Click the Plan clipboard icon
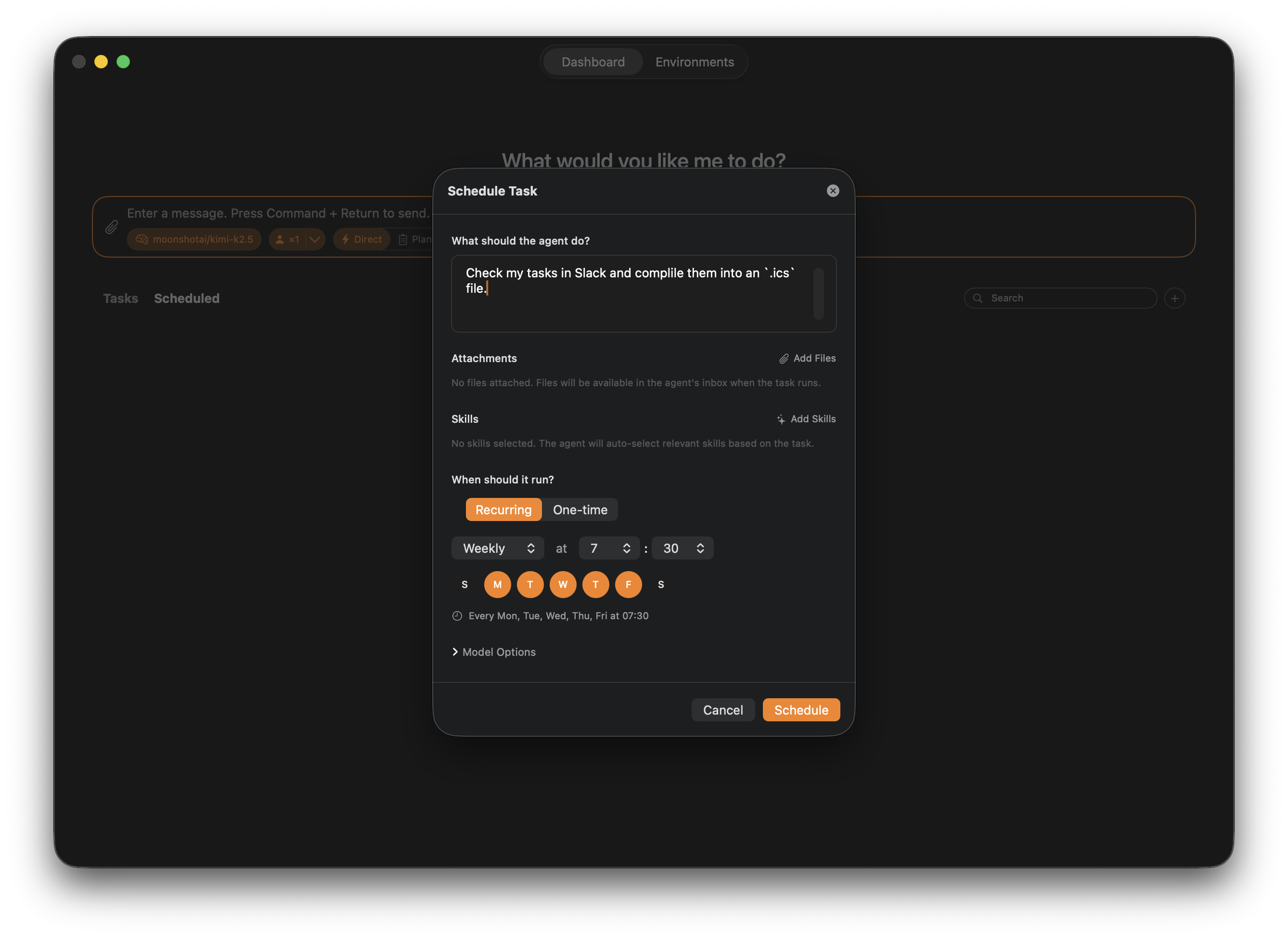1288x939 pixels. click(x=403, y=239)
